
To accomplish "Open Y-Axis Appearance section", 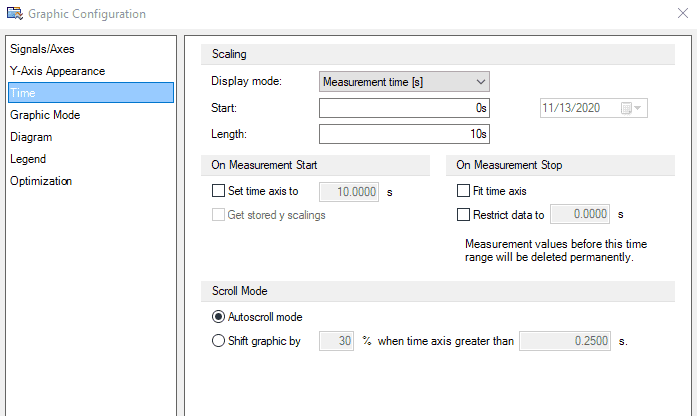I will 57,71.
